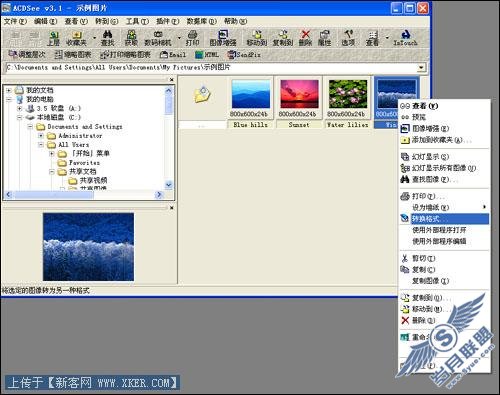Collapse the Documents and Settings node

[x=30, y=127]
